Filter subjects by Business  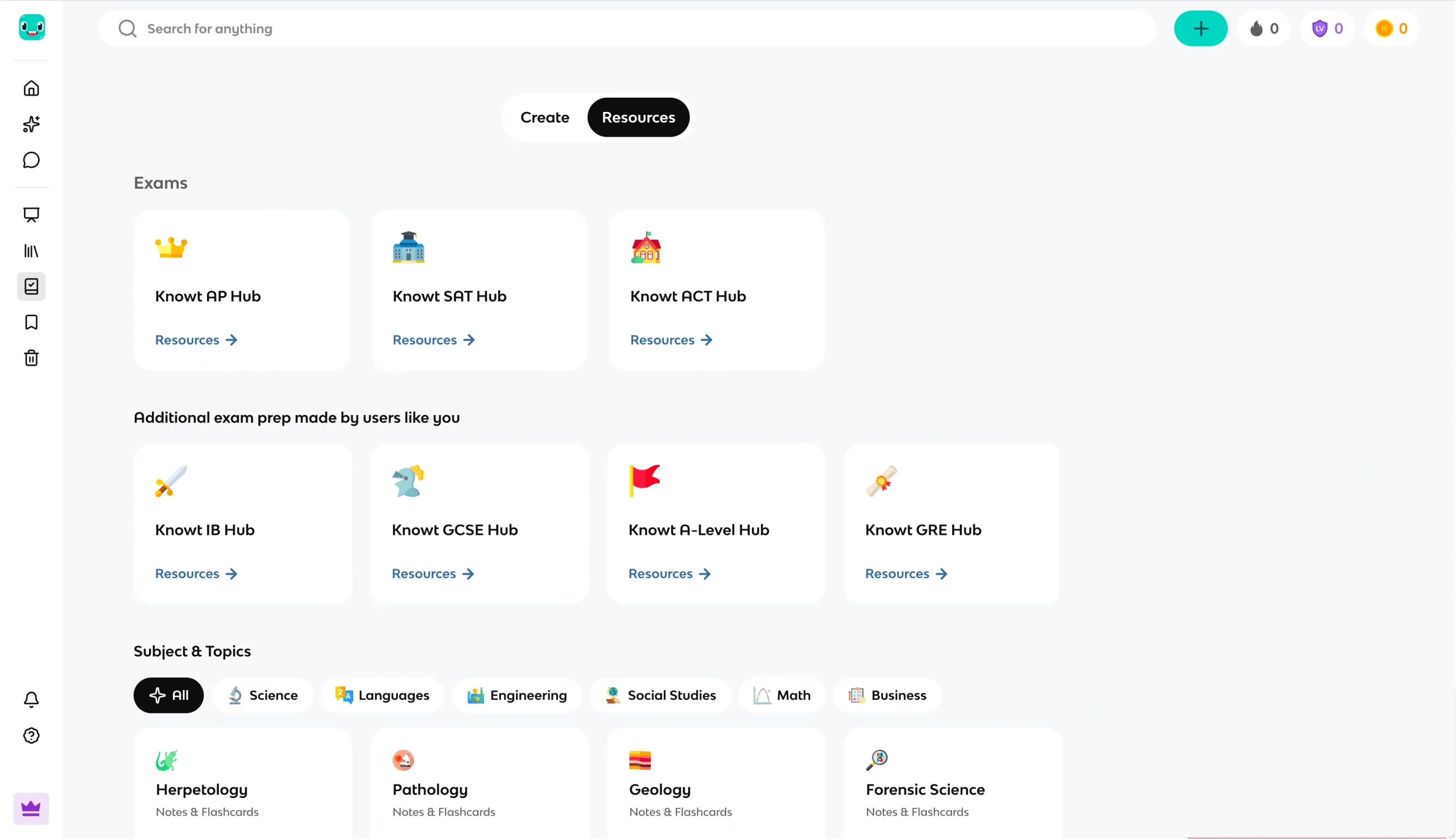coord(887,696)
